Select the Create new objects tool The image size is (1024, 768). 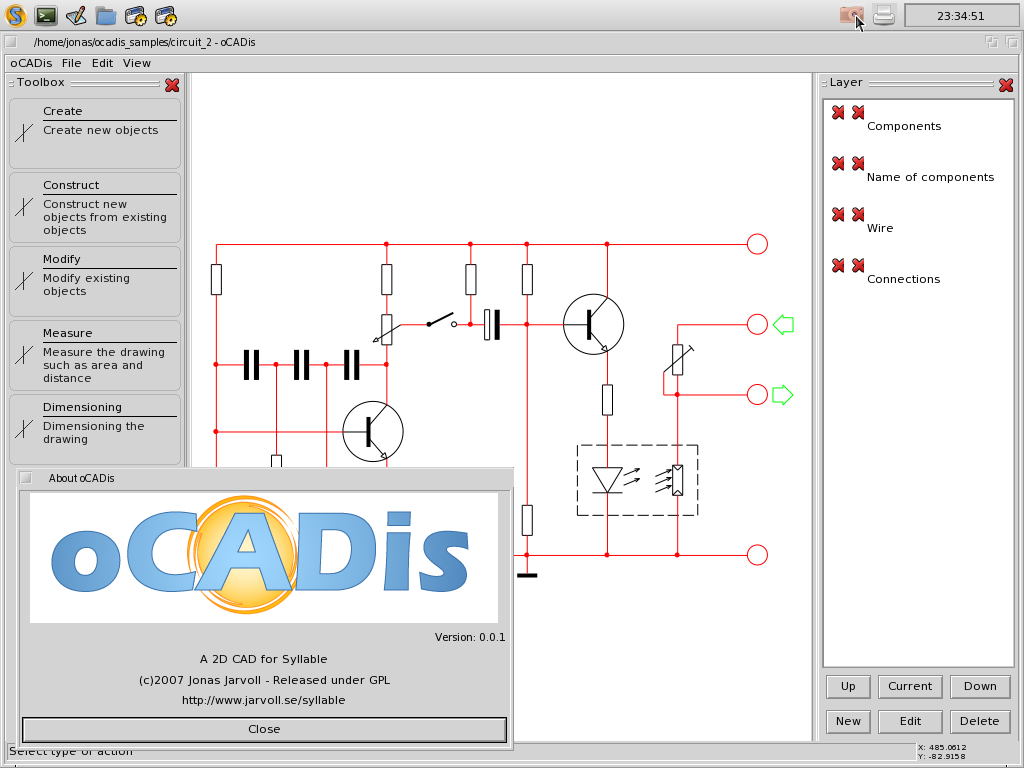[x=95, y=134]
